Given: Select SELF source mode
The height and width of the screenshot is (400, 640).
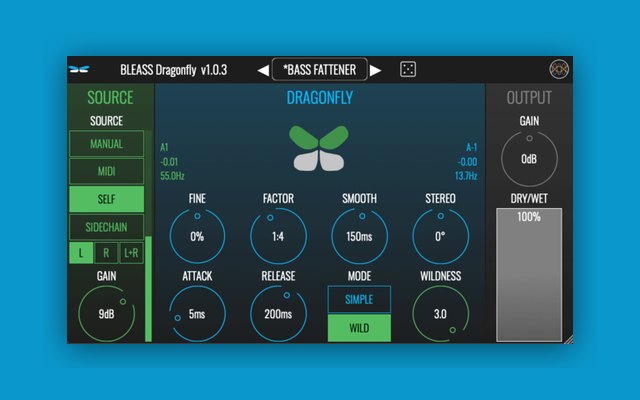Looking at the screenshot, I should [x=107, y=199].
